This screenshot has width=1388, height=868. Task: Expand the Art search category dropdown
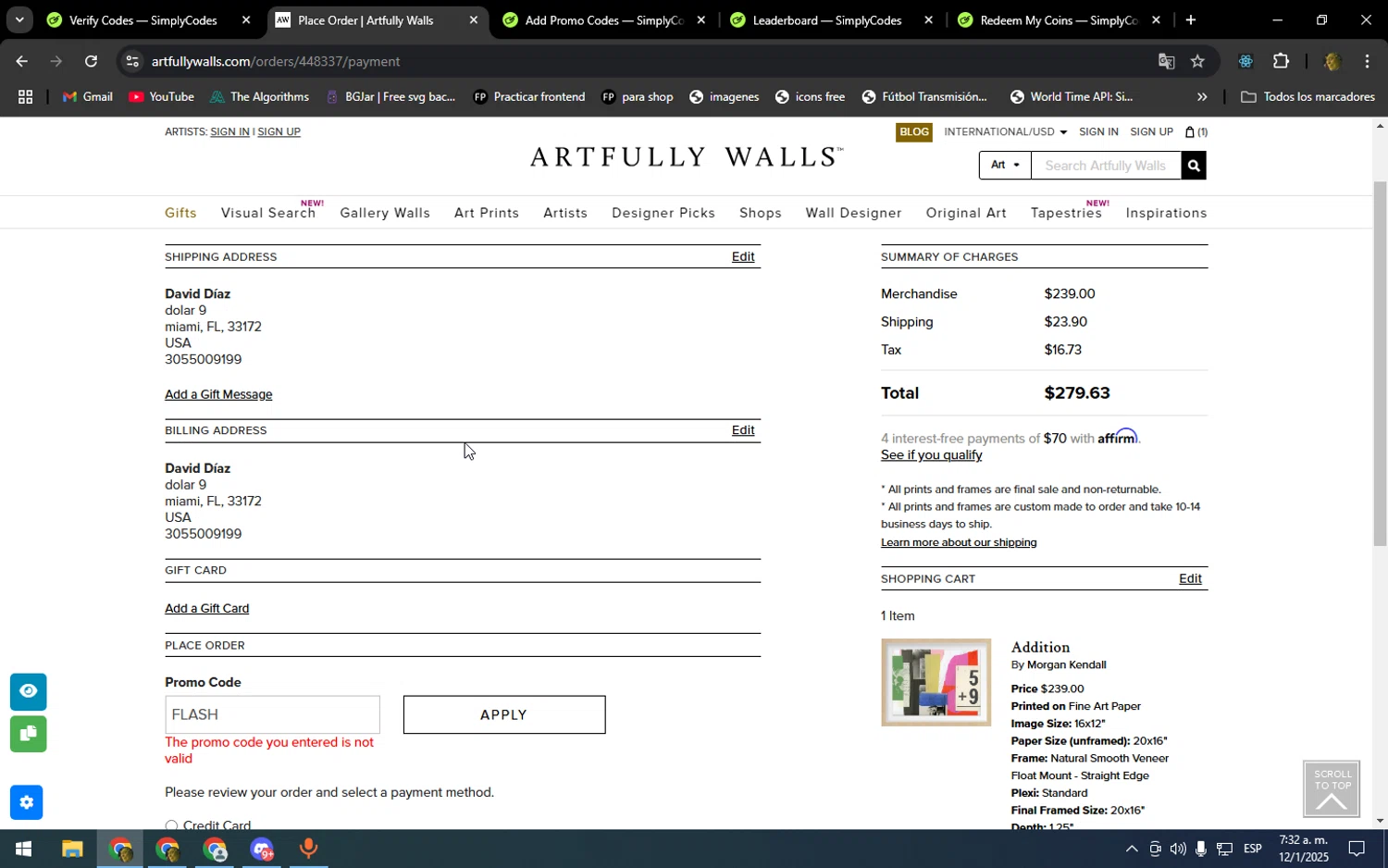(1005, 166)
